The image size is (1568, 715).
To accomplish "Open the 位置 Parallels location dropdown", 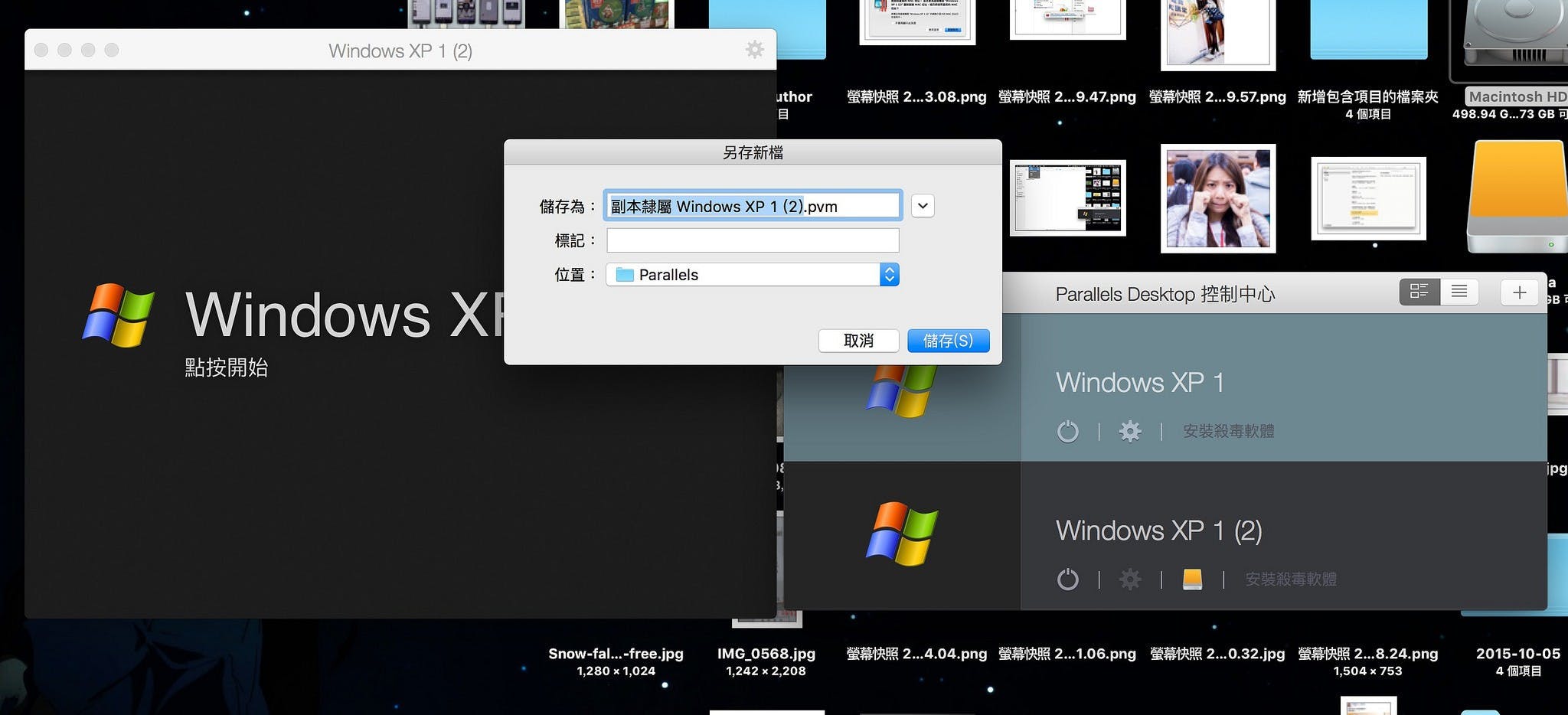I will [753, 275].
